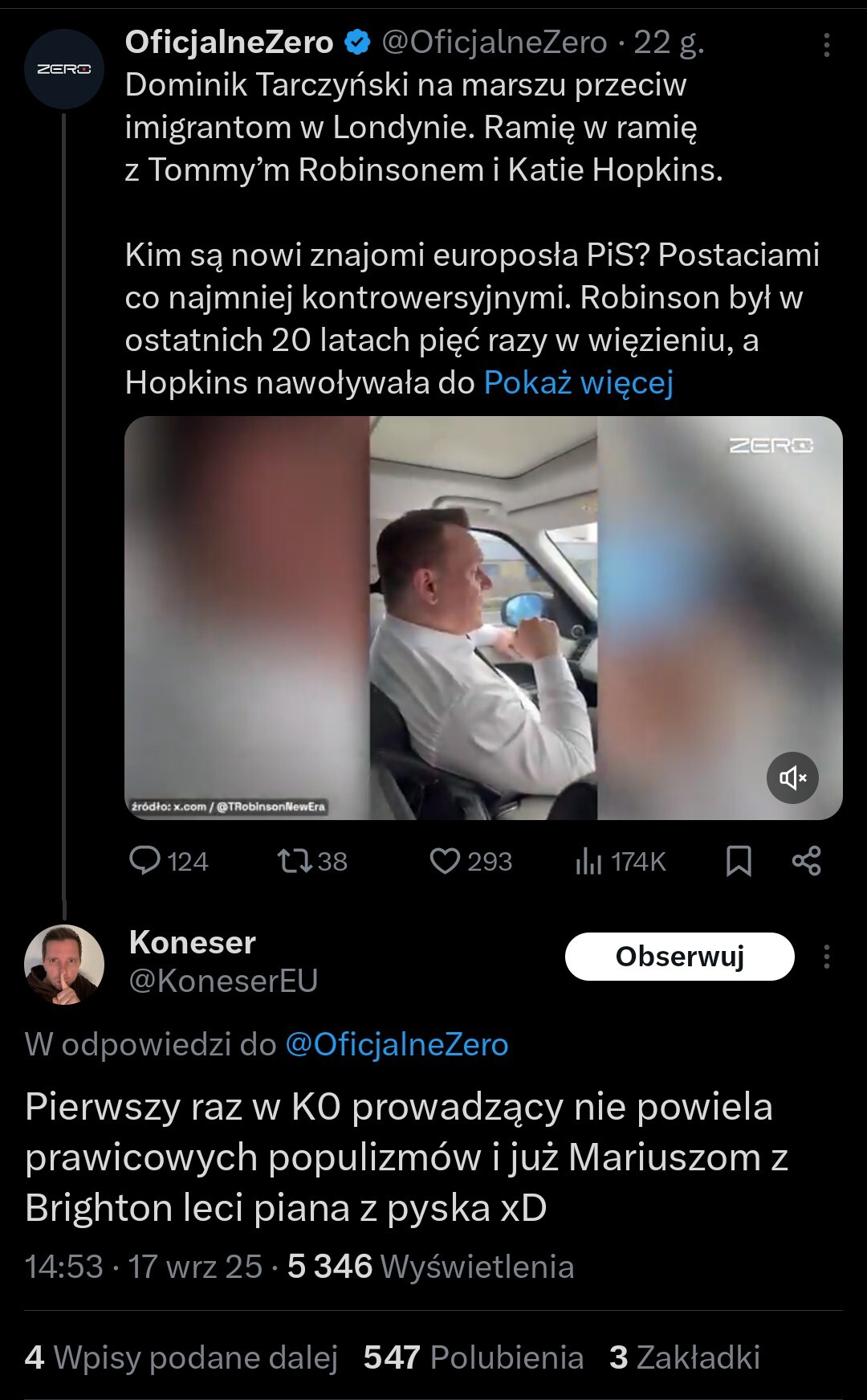867x1400 pixels.
Task: Unmute the video with the speaker icon
Action: click(792, 778)
